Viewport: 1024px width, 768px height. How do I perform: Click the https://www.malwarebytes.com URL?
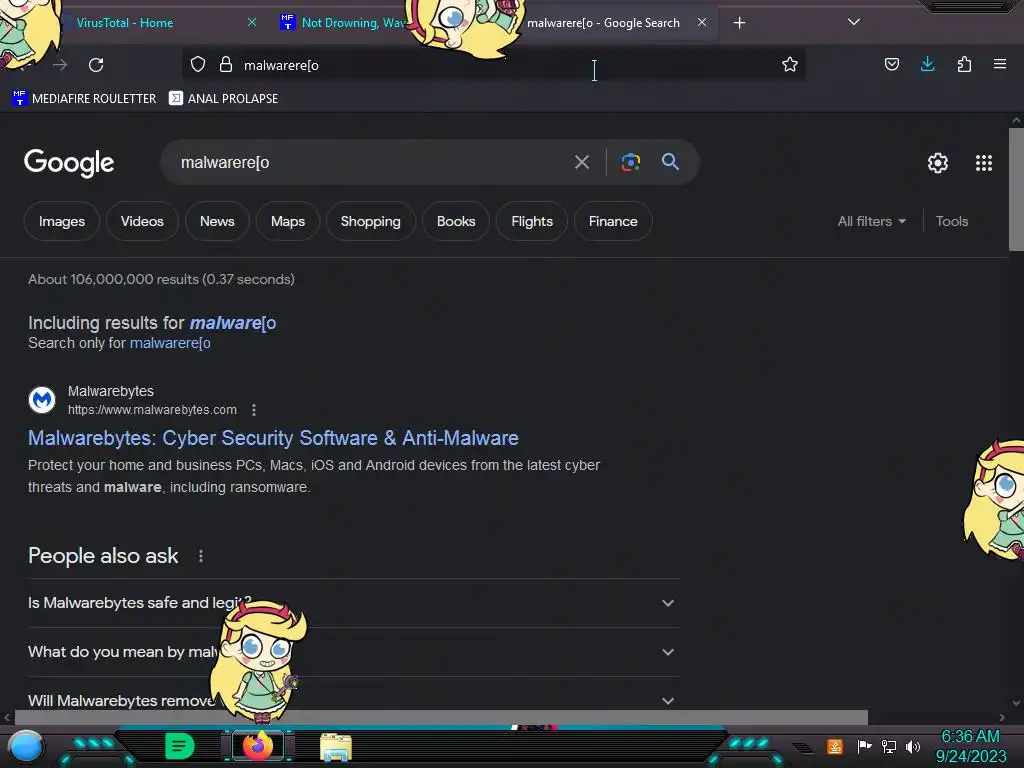pos(152,409)
